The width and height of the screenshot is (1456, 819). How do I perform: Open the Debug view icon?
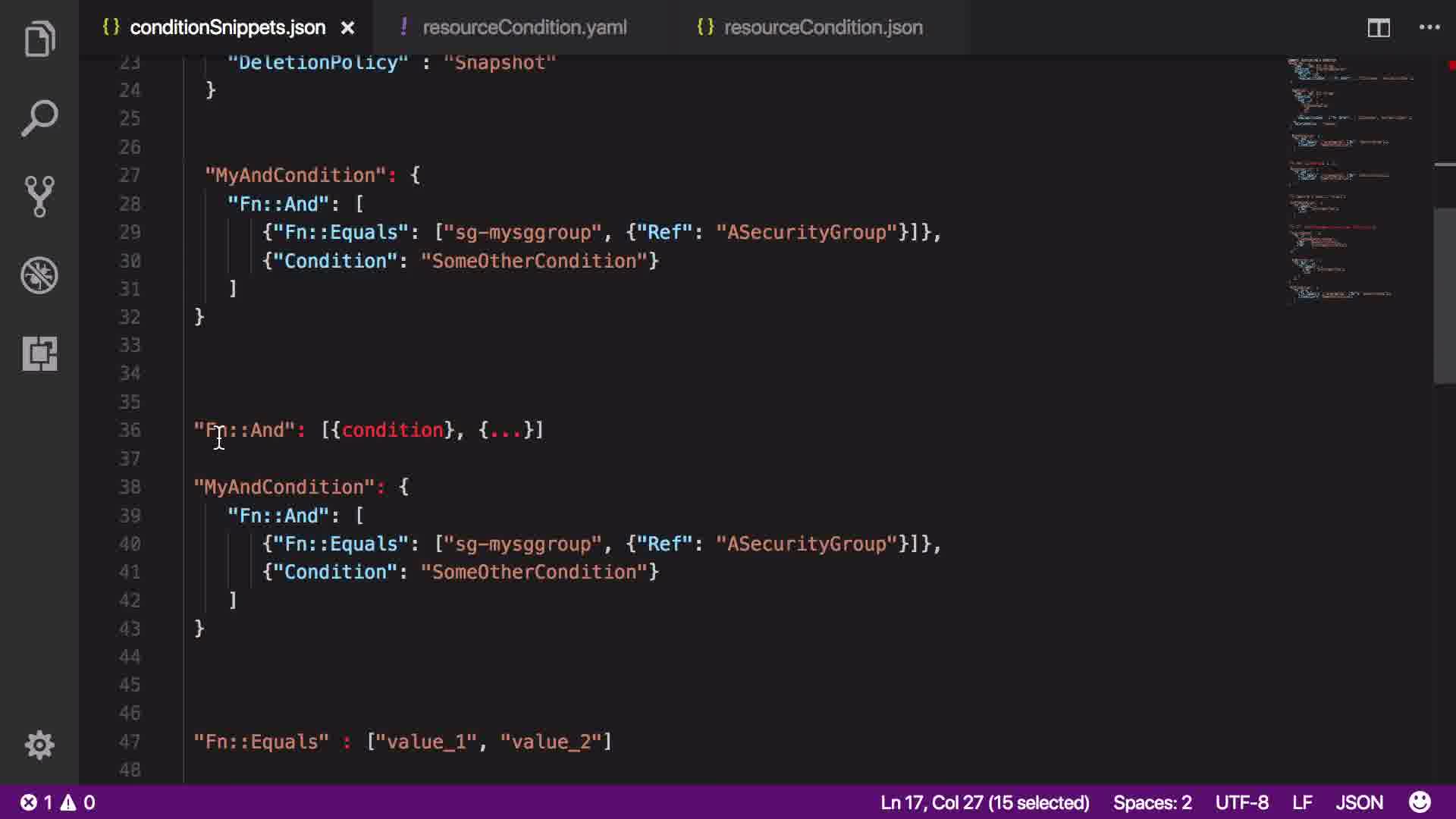(39, 275)
